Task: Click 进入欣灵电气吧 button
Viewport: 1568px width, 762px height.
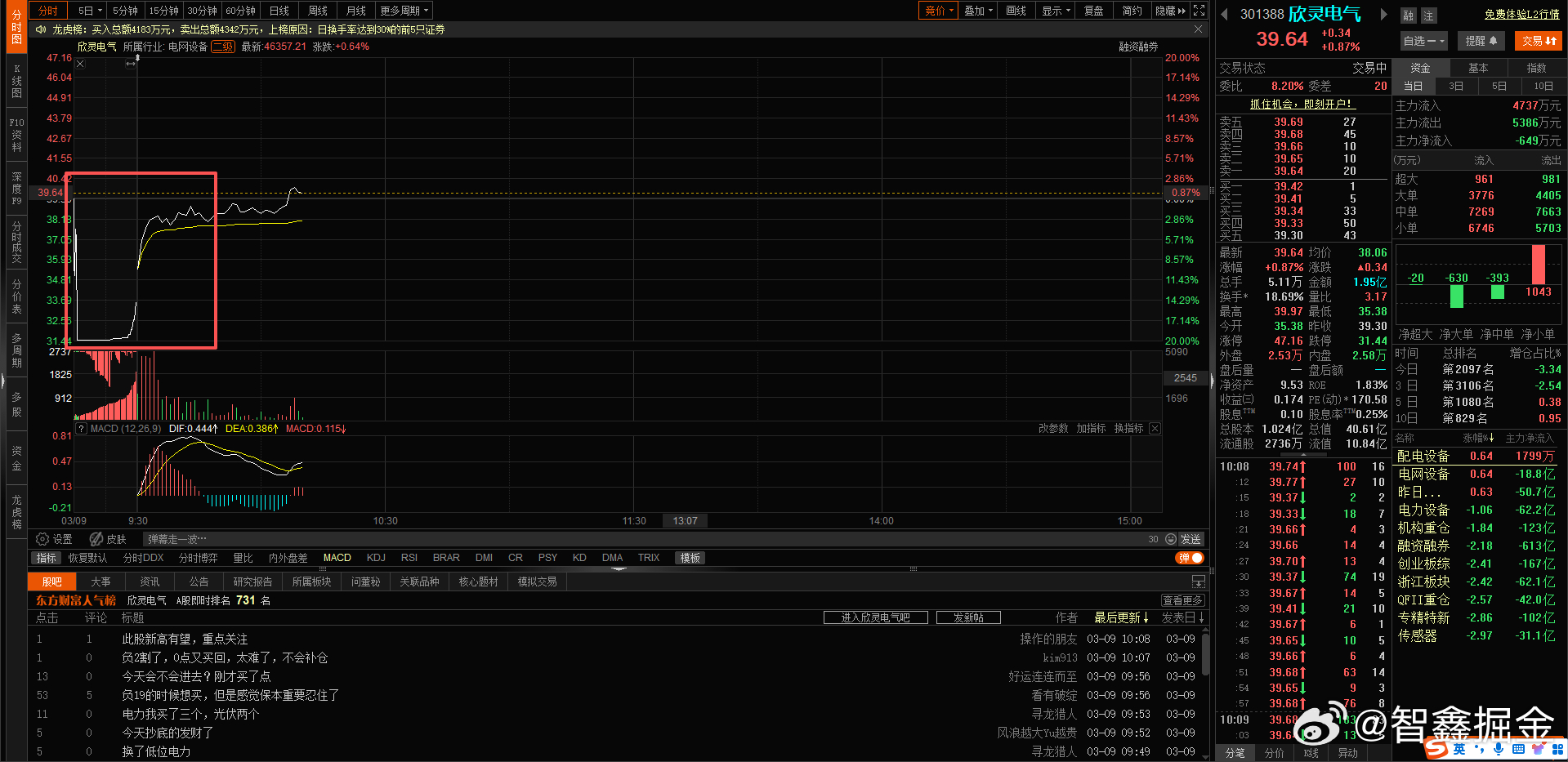Action: point(875,617)
